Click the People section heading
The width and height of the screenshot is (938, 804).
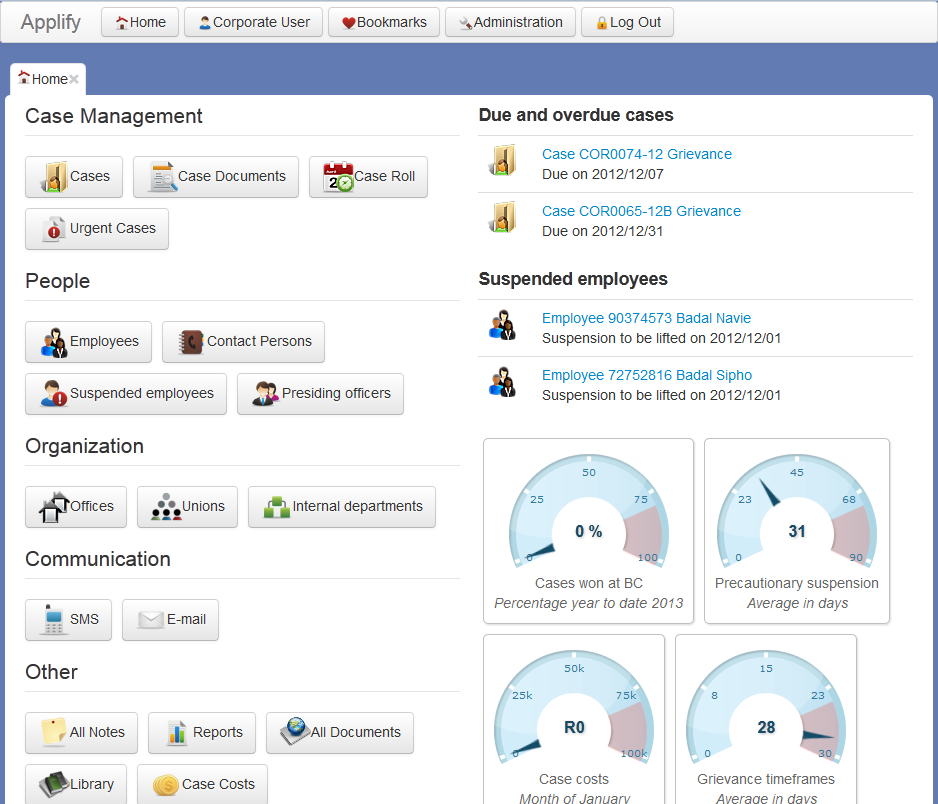pos(57,281)
